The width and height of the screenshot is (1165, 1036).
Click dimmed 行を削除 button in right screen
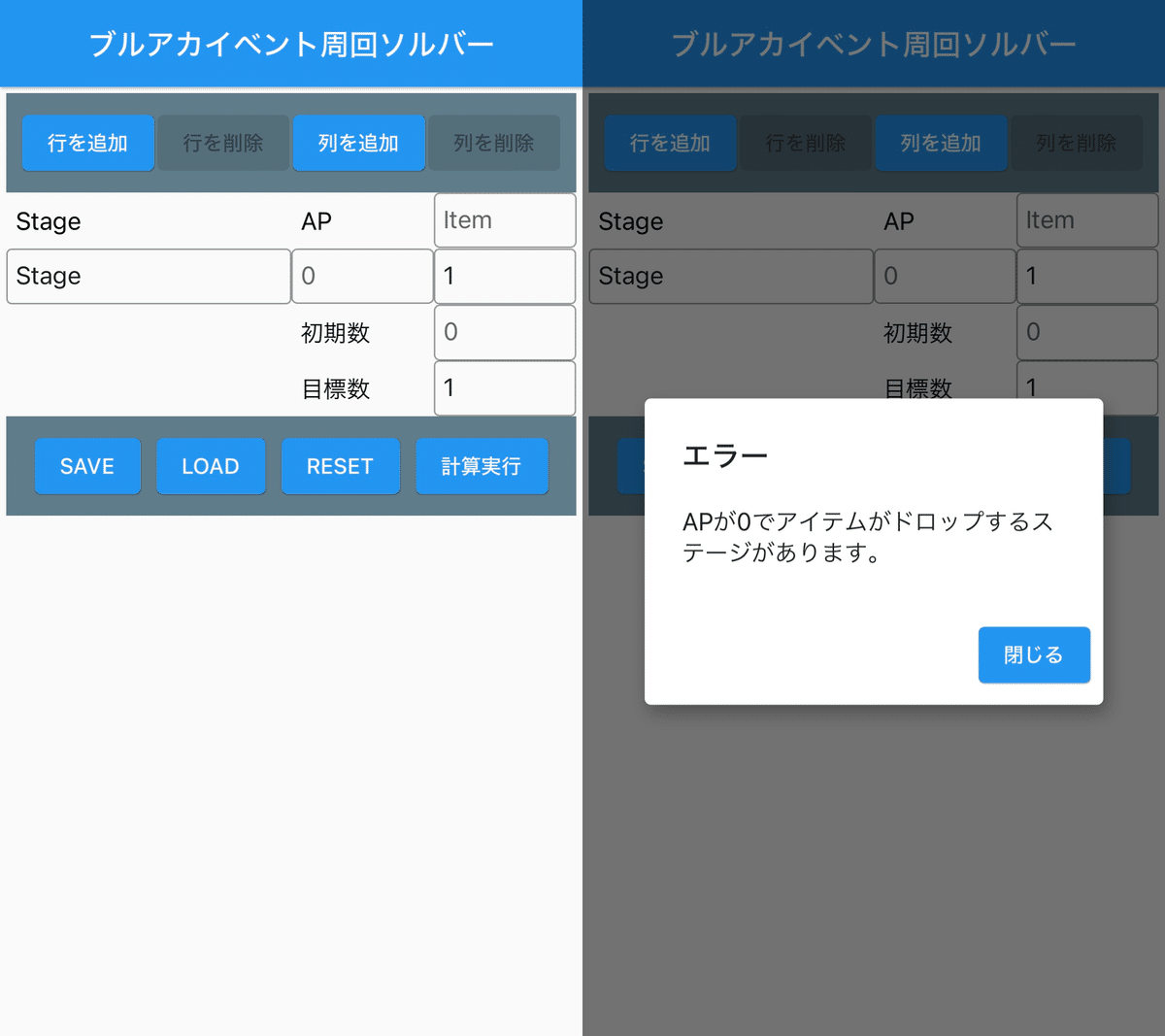(x=806, y=143)
